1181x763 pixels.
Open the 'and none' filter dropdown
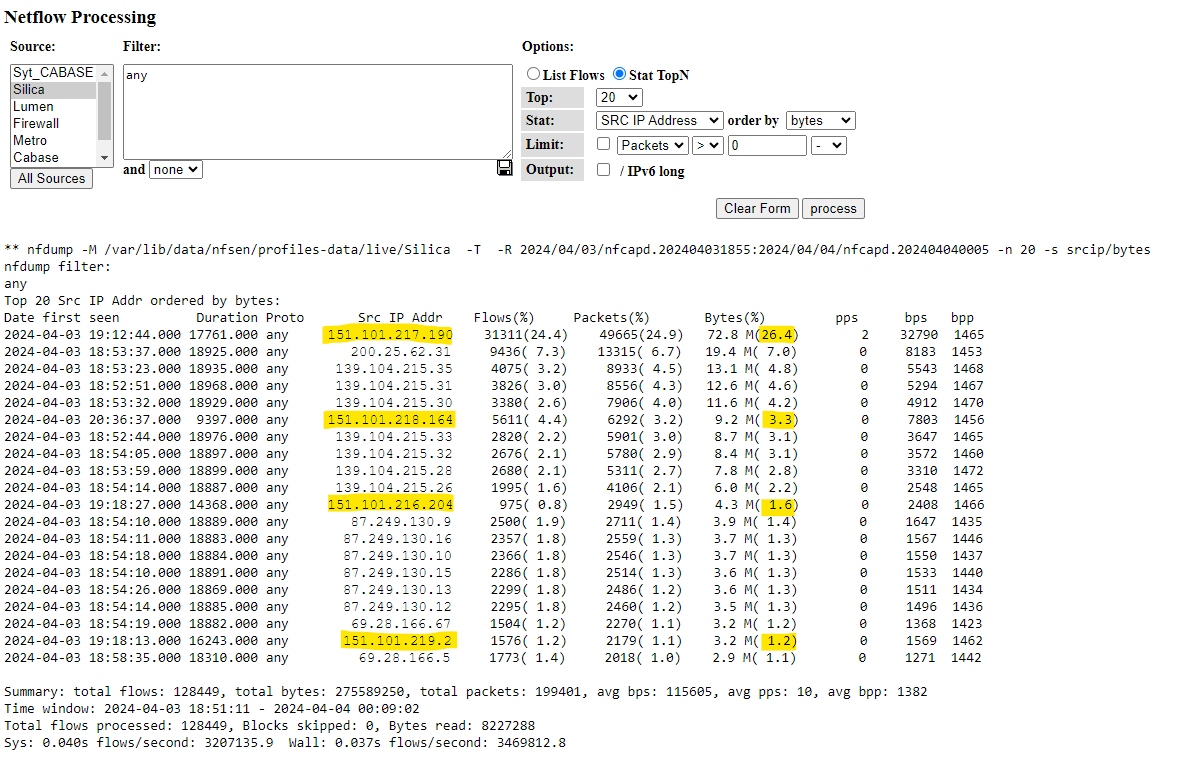tap(175, 170)
